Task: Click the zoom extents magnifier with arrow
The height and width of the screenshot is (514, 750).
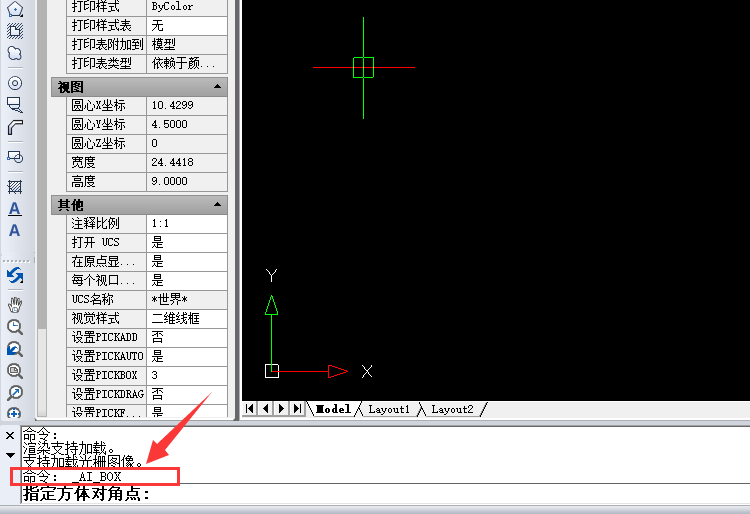Action: coord(15,393)
